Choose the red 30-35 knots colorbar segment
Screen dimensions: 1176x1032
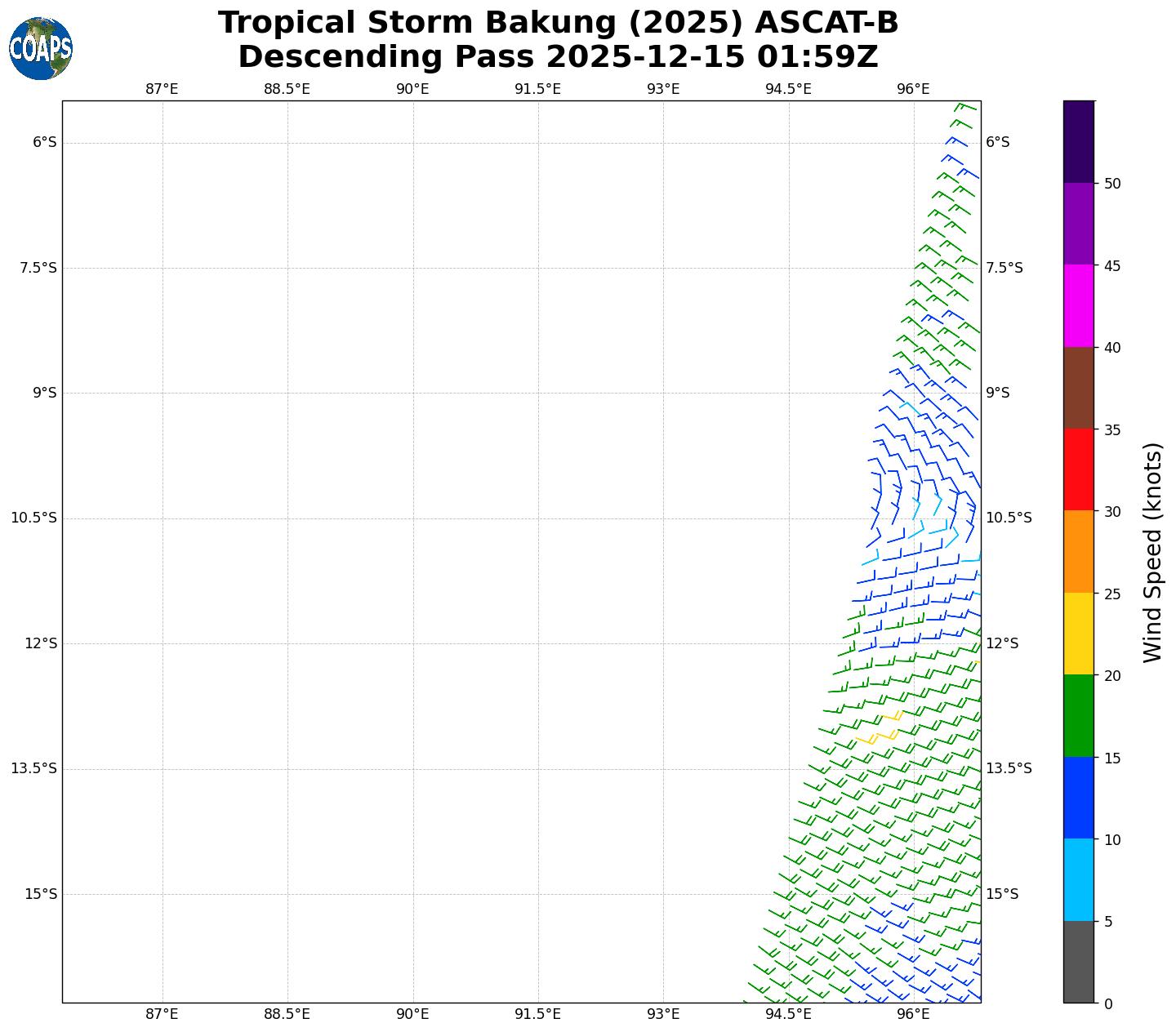(1078, 469)
